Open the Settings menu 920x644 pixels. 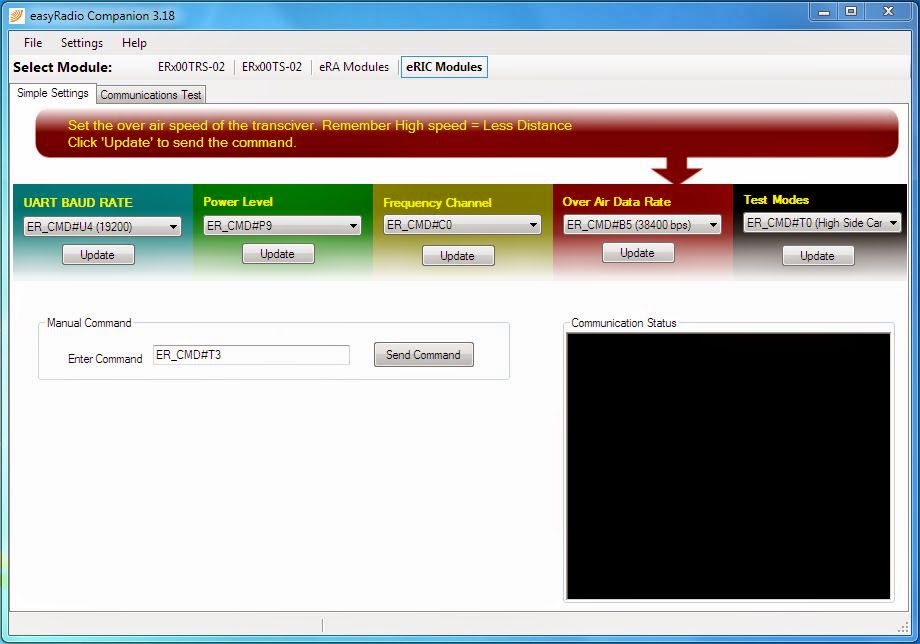(x=82, y=43)
